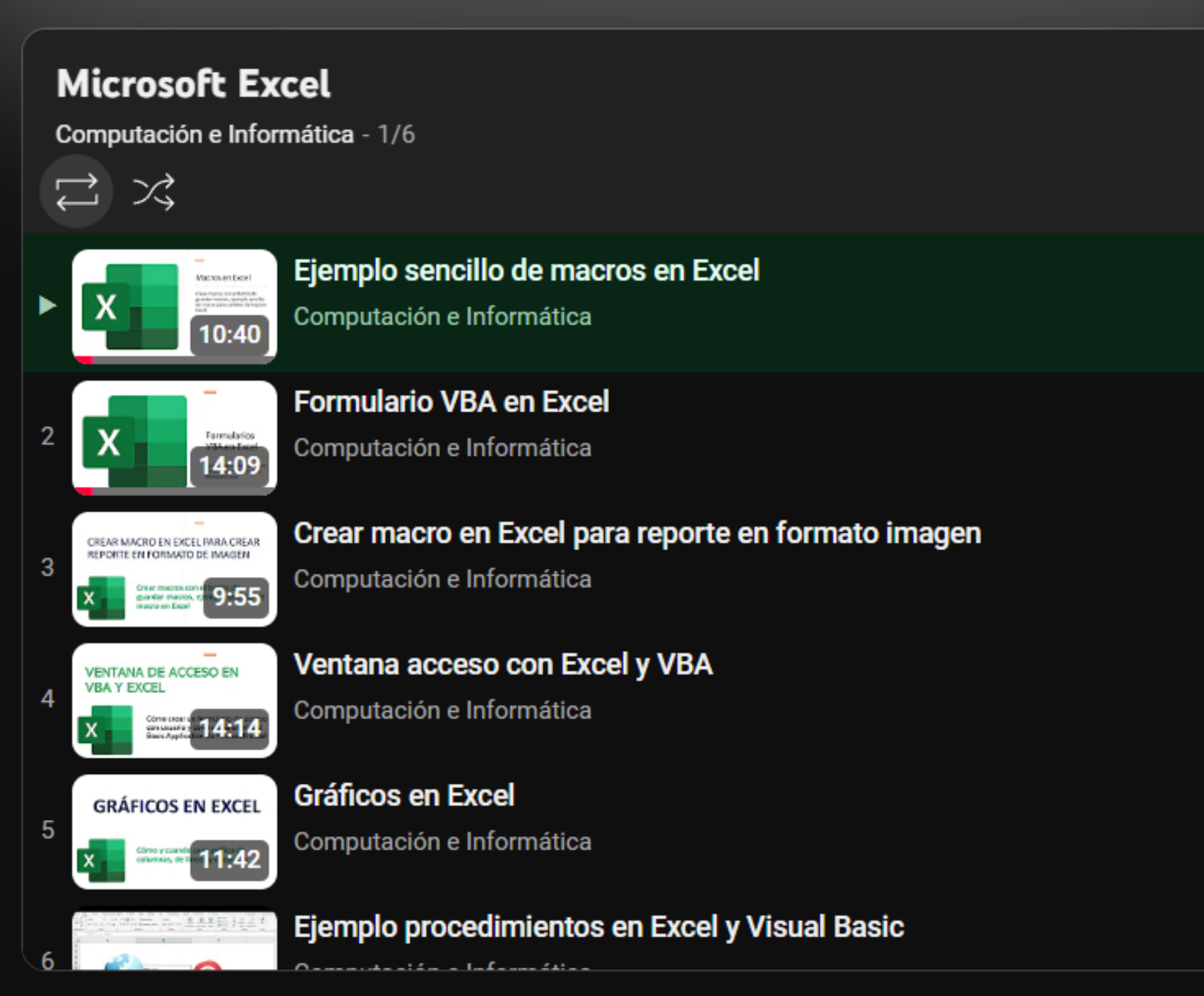
Task: Open the Microsoft Excel playlist title
Action: pos(193,84)
